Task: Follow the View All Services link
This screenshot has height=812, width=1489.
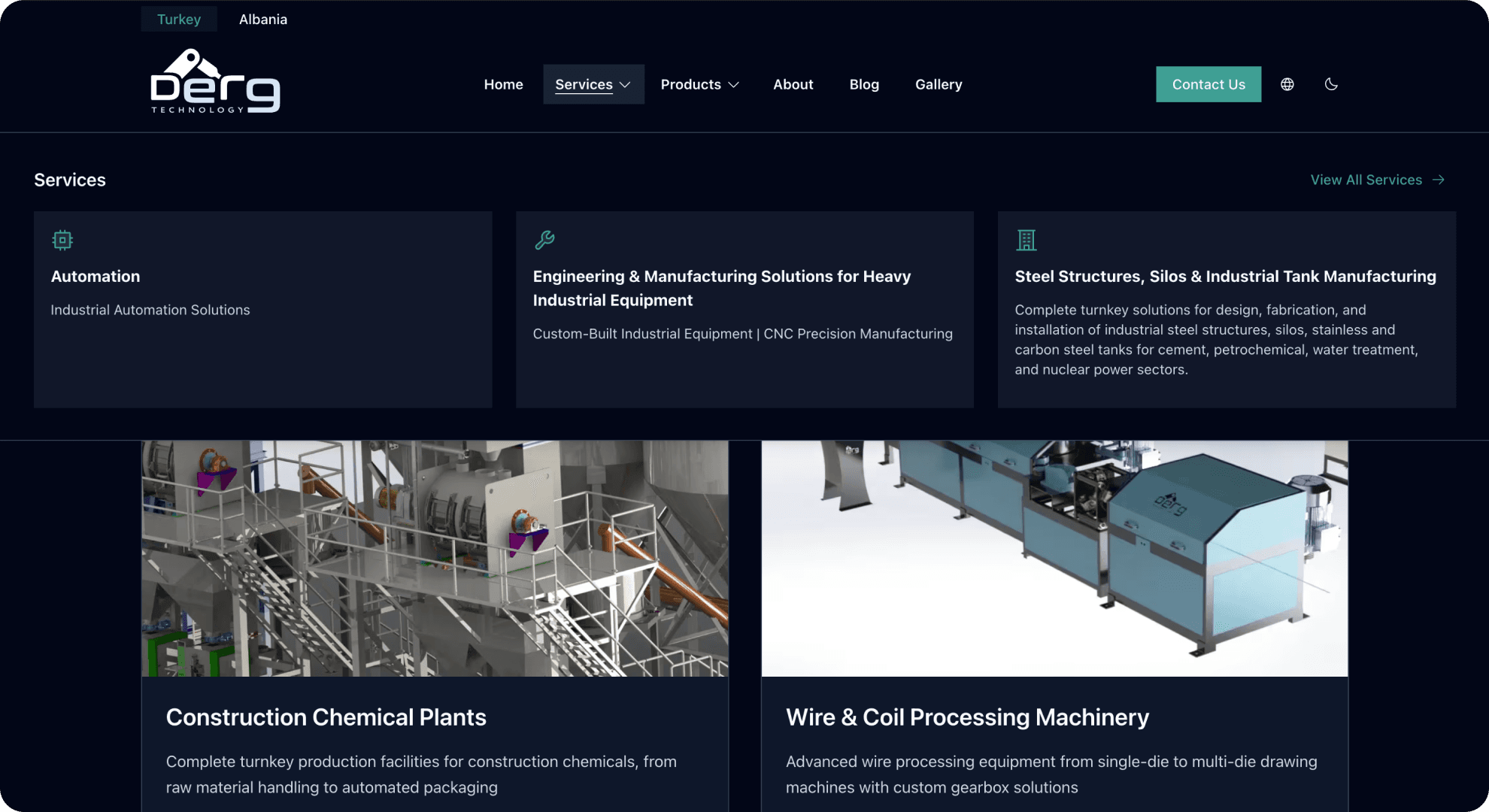Action: [x=1366, y=180]
